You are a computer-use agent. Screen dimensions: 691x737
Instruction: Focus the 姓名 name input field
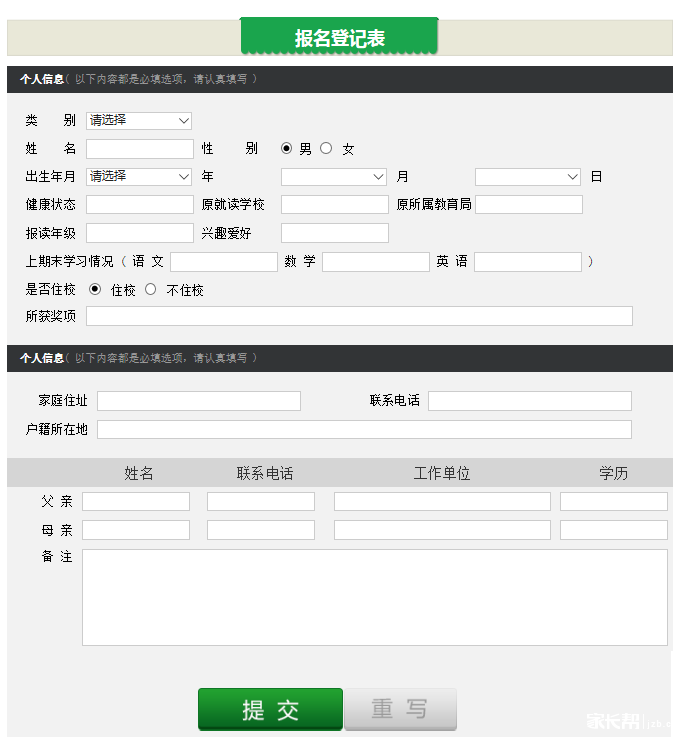point(139,149)
